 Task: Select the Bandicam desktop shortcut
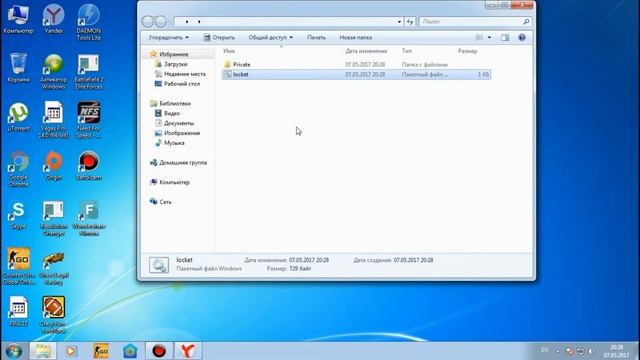[89, 165]
